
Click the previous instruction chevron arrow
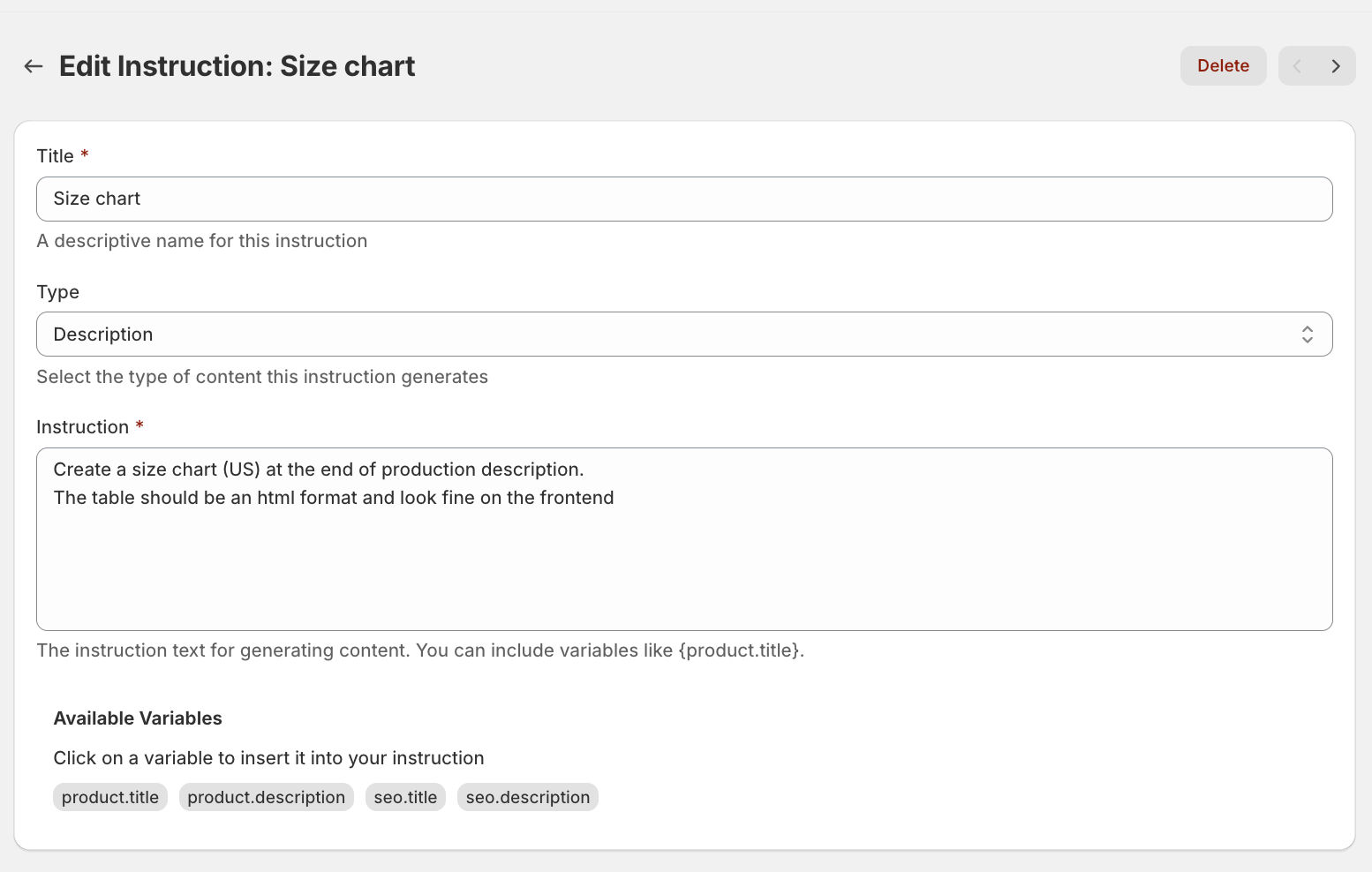click(x=1297, y=66)
